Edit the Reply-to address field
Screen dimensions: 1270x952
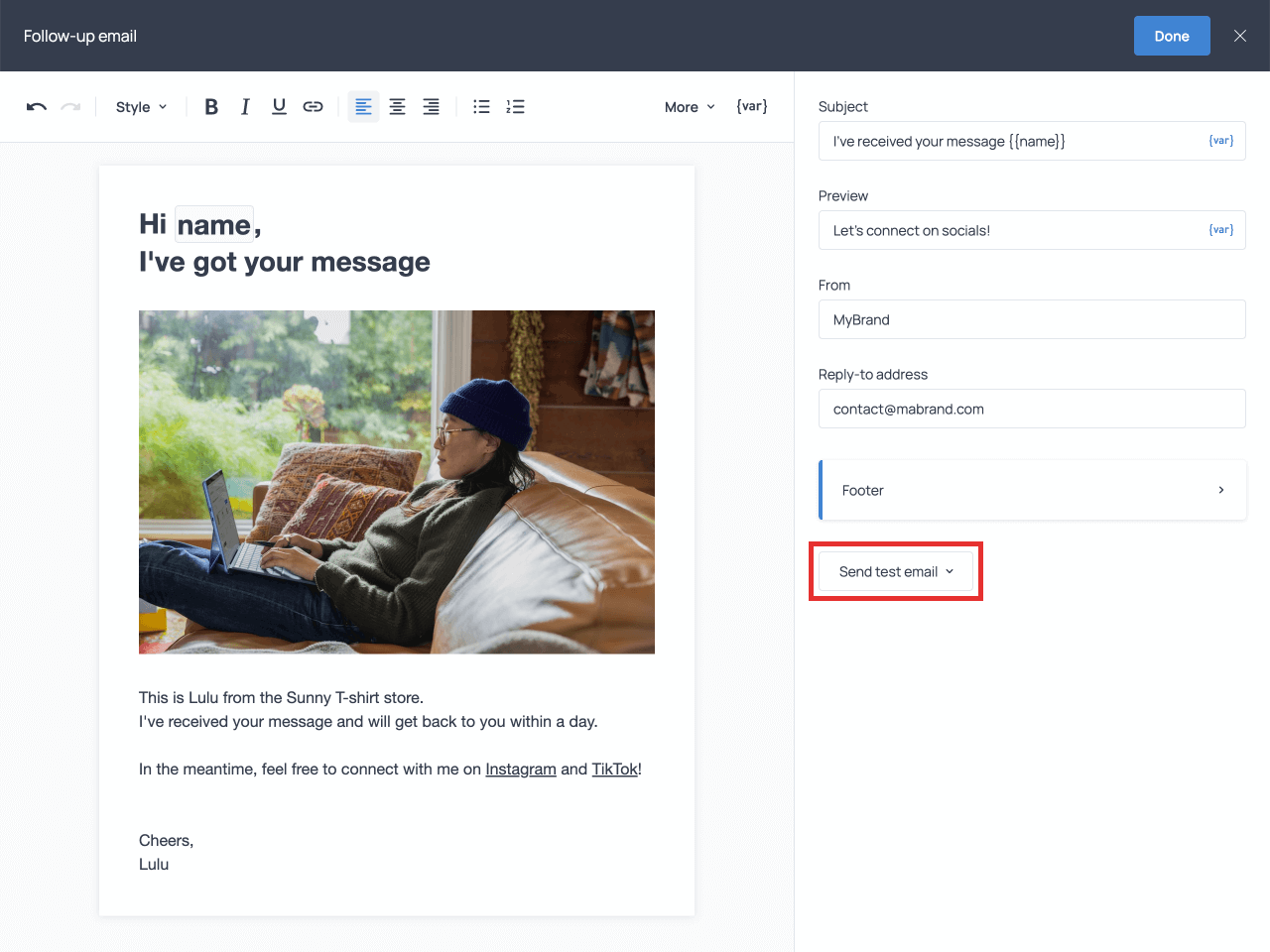point(1032,409)
